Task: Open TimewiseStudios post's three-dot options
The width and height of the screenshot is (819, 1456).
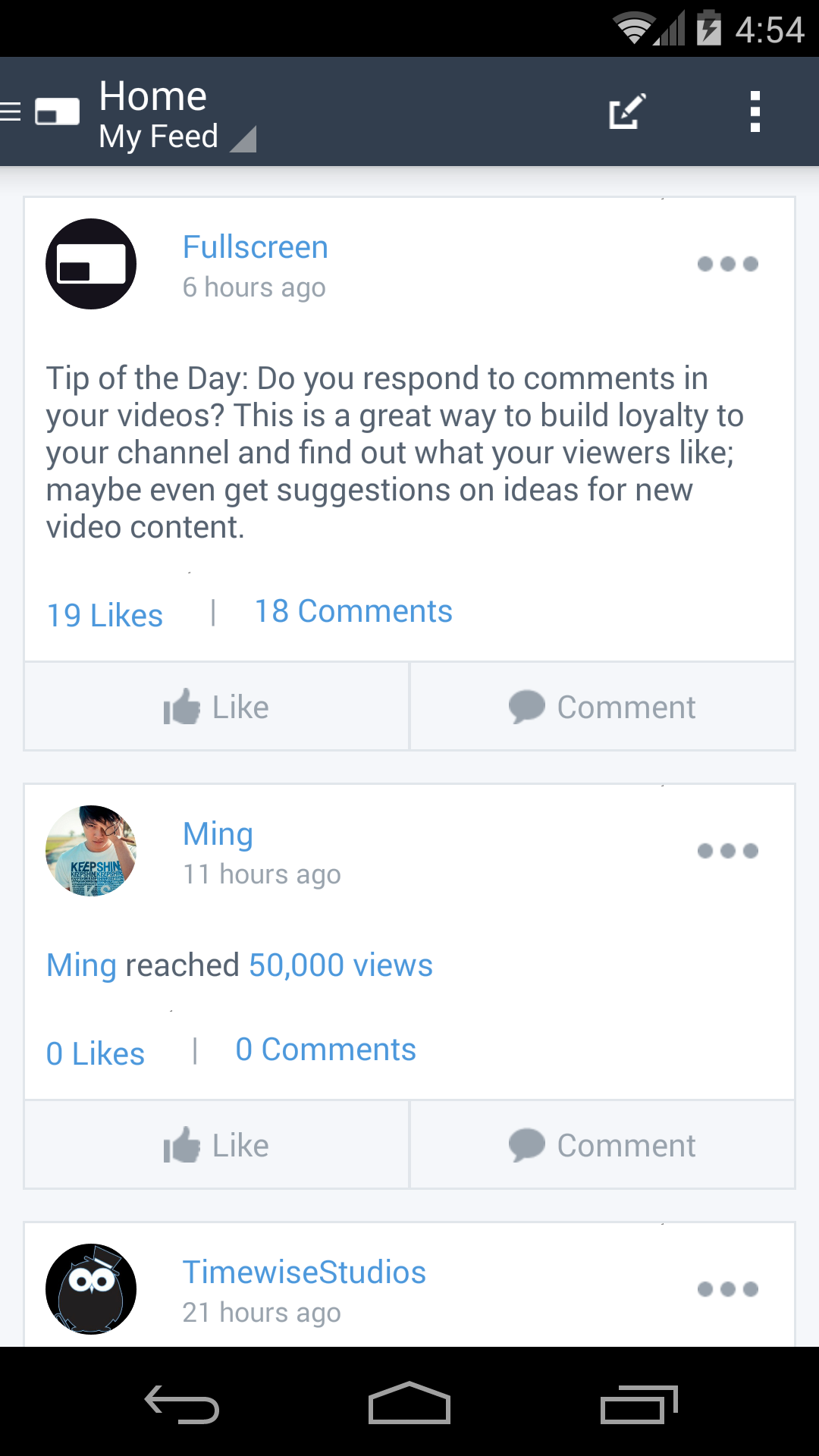Action: (727, 1289)
